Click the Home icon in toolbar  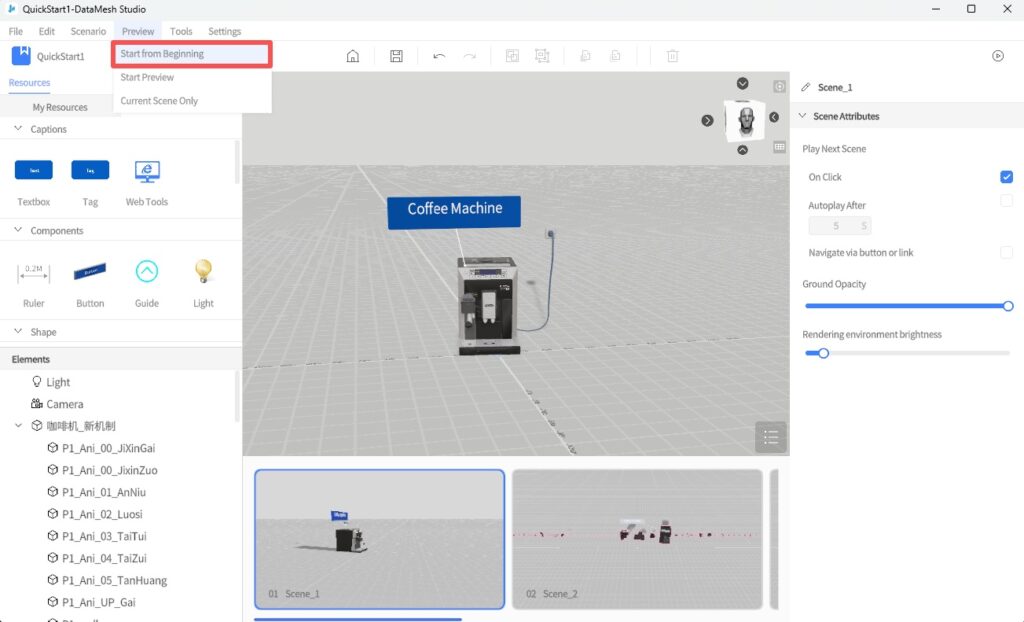352,56
